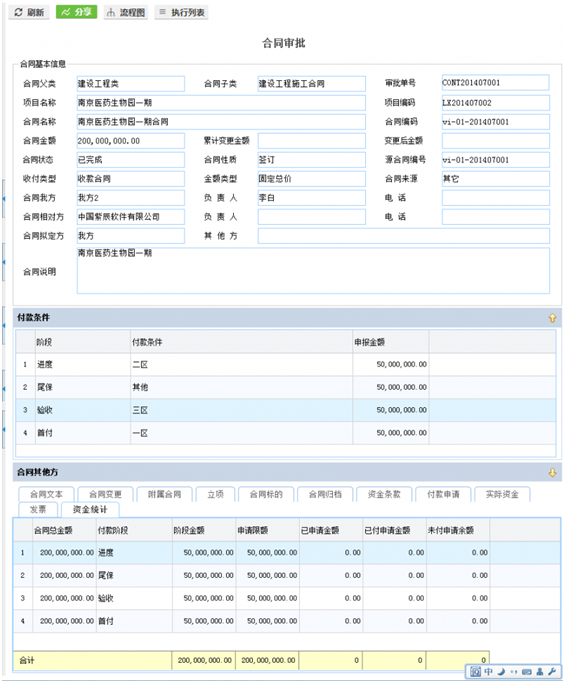Click the 已申请金额 column header

tap(331, 530)
